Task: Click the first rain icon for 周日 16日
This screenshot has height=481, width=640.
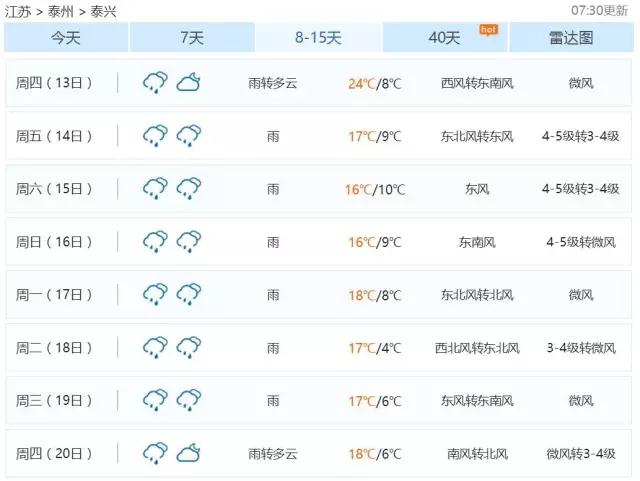Action: pyautogui.click(x=154, y=242)
